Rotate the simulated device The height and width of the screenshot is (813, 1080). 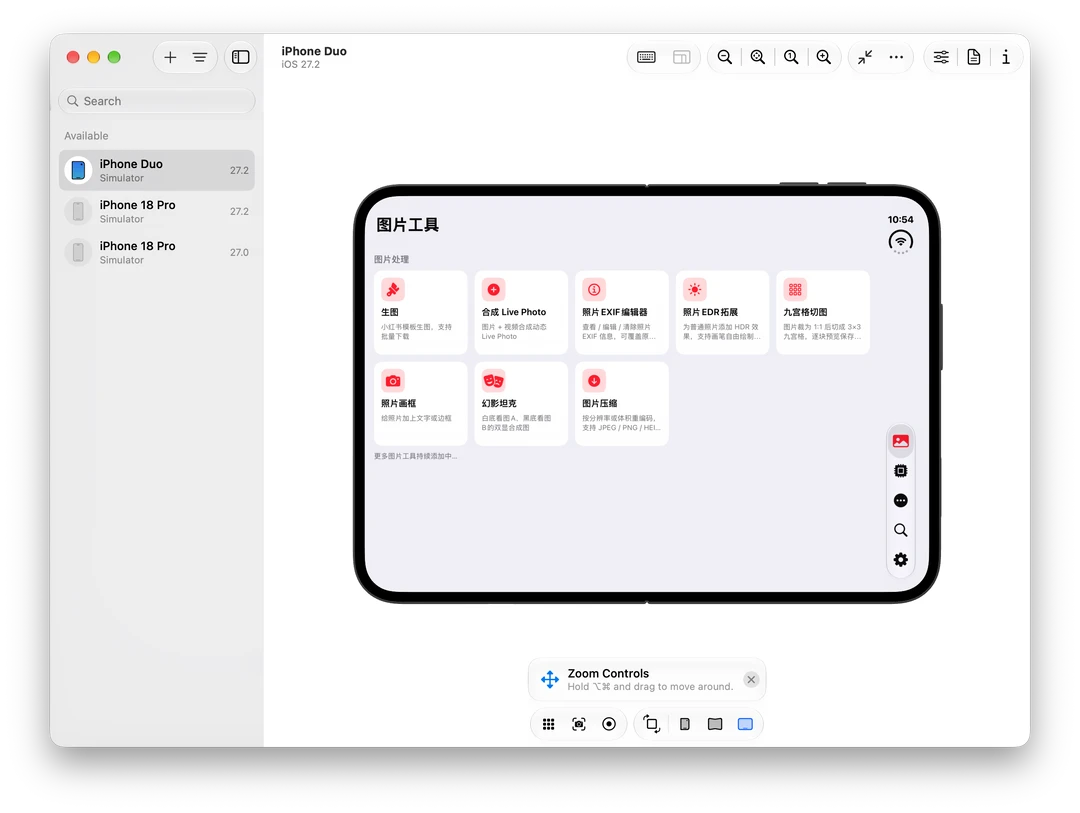coord(652,724)
